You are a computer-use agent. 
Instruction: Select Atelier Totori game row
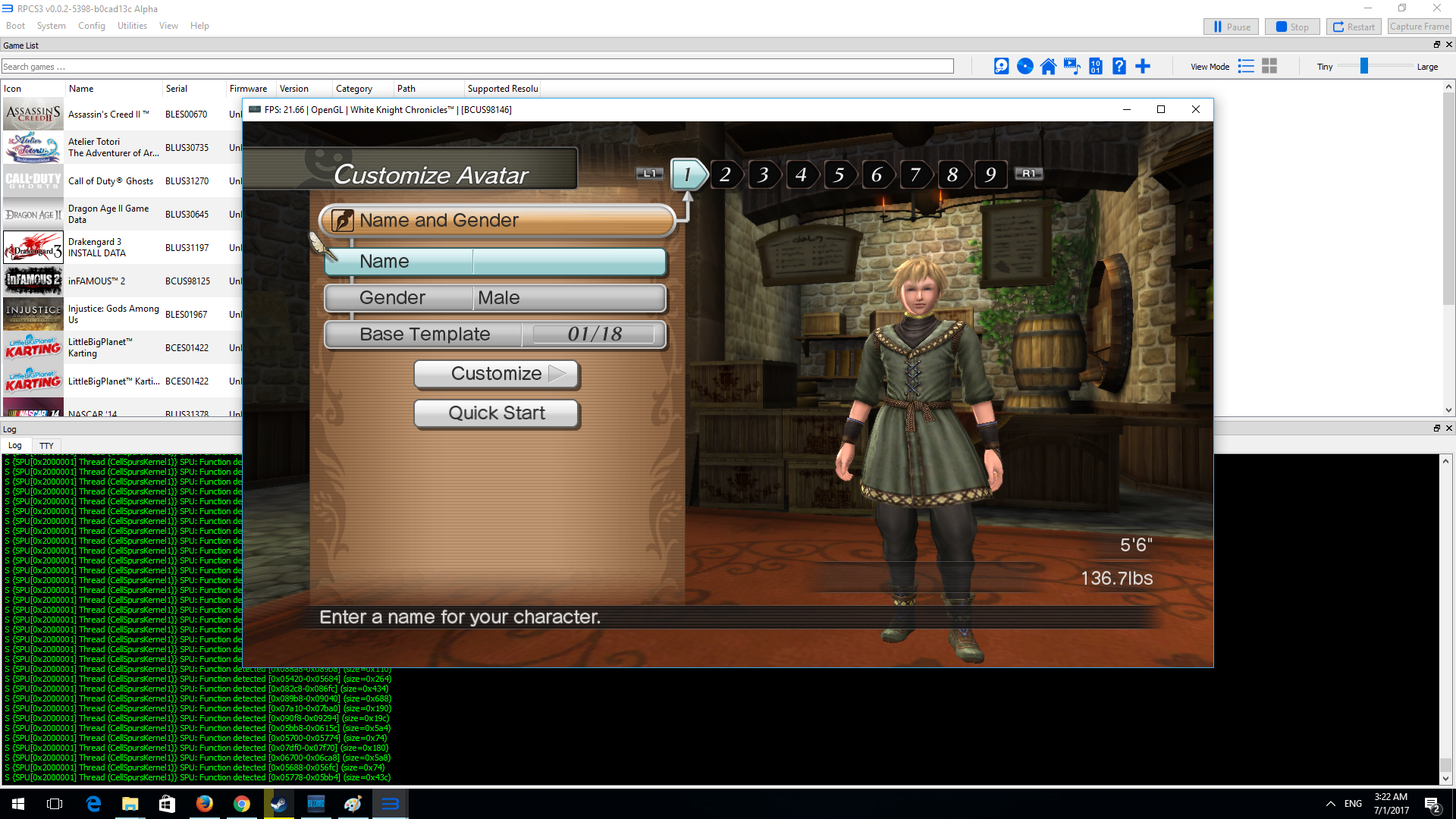(x=121, y=148)
